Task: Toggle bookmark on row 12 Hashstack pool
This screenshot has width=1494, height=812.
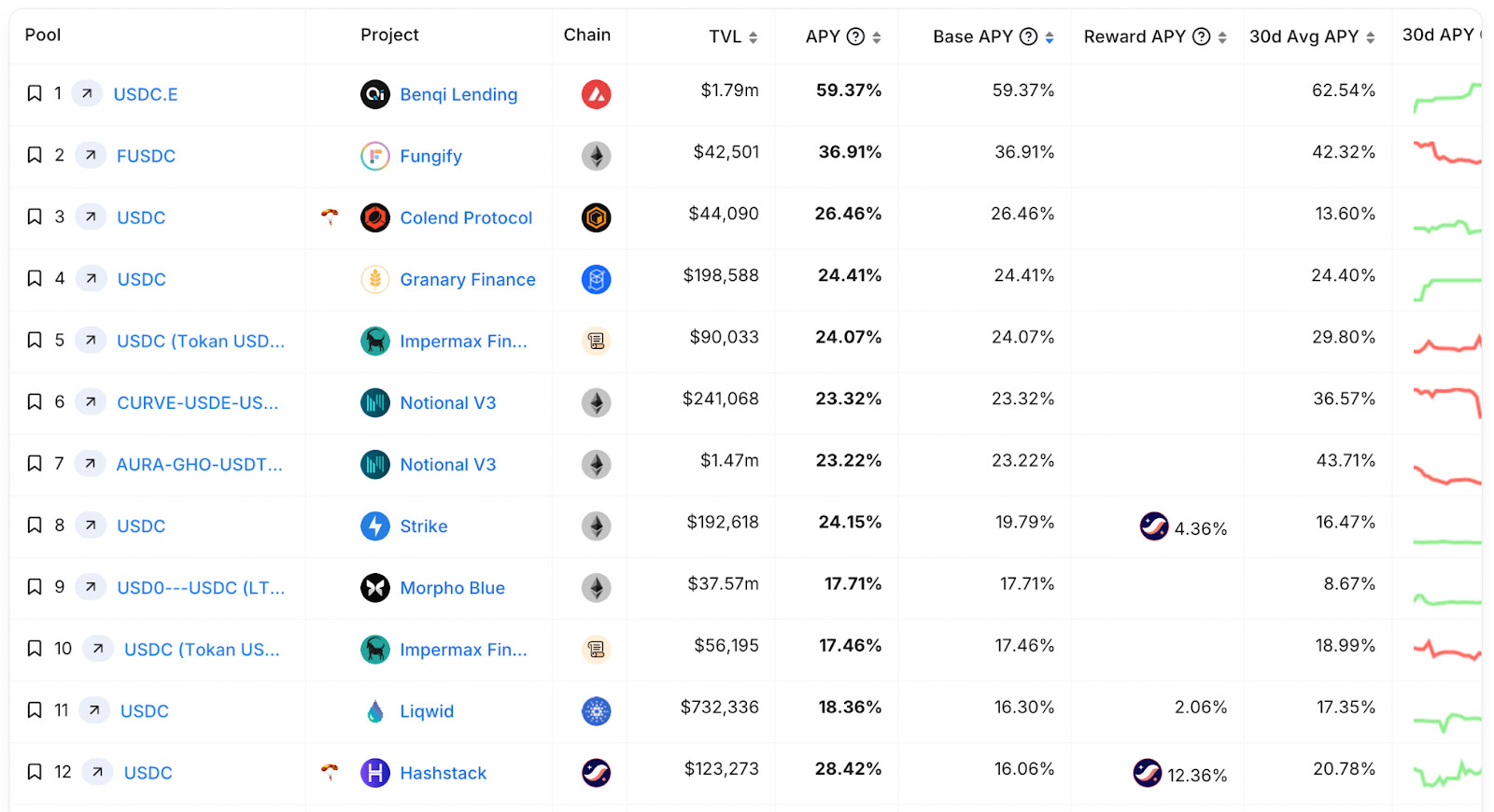Action: [x=35, y=772]
